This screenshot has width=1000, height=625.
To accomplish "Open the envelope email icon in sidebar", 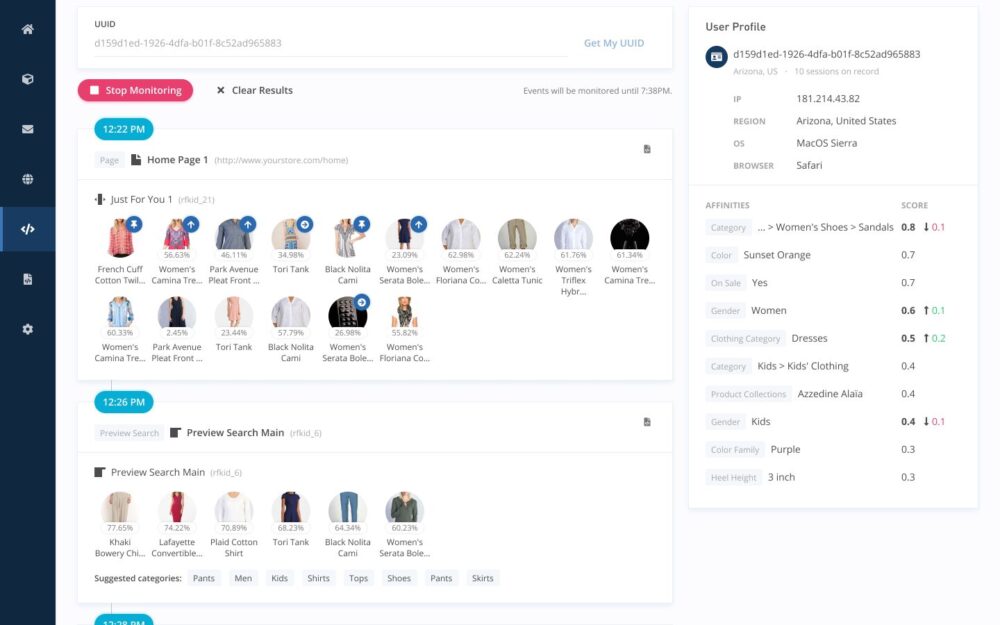I will click(x=27, y=129).
